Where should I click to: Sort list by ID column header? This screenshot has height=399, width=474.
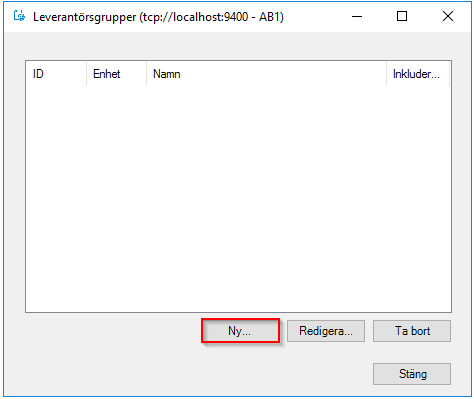click(56, 74)
